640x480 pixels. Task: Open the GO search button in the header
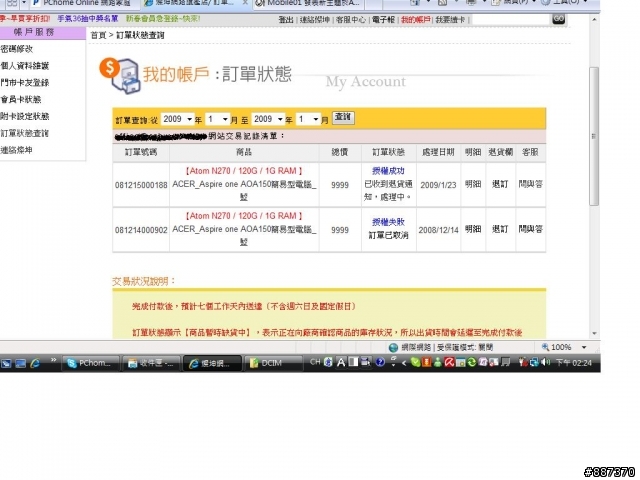(558, 19)
